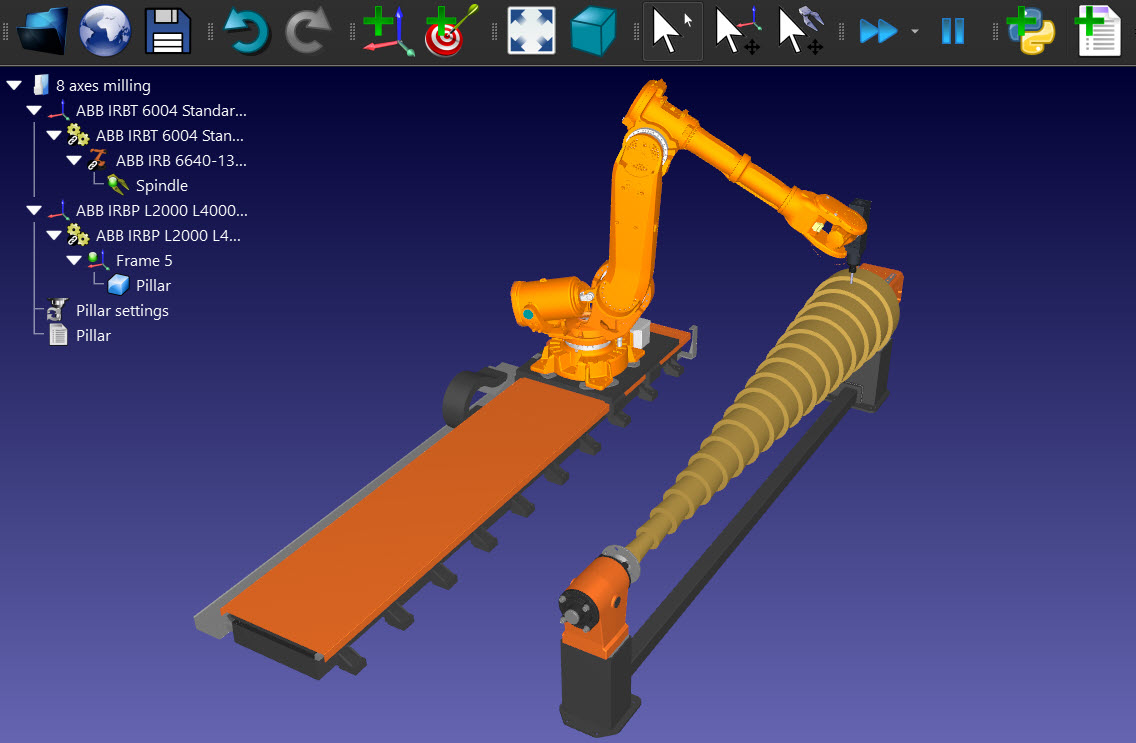Save the station with floppy disk icon

[x=168, y=30]
